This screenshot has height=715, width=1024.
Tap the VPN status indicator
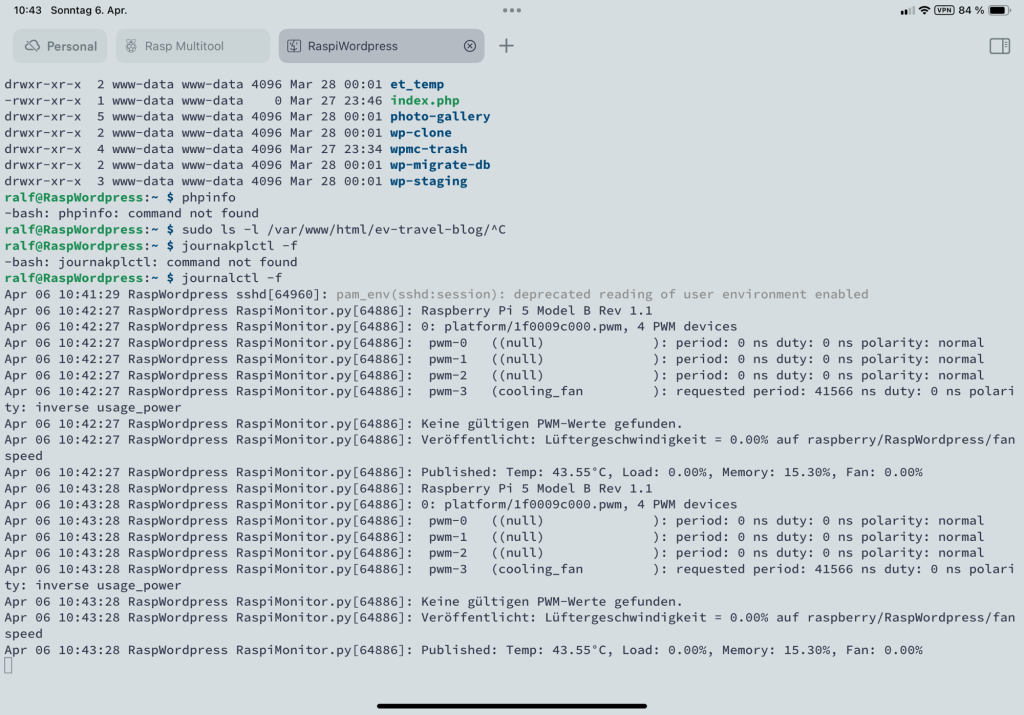click(944, 10)
